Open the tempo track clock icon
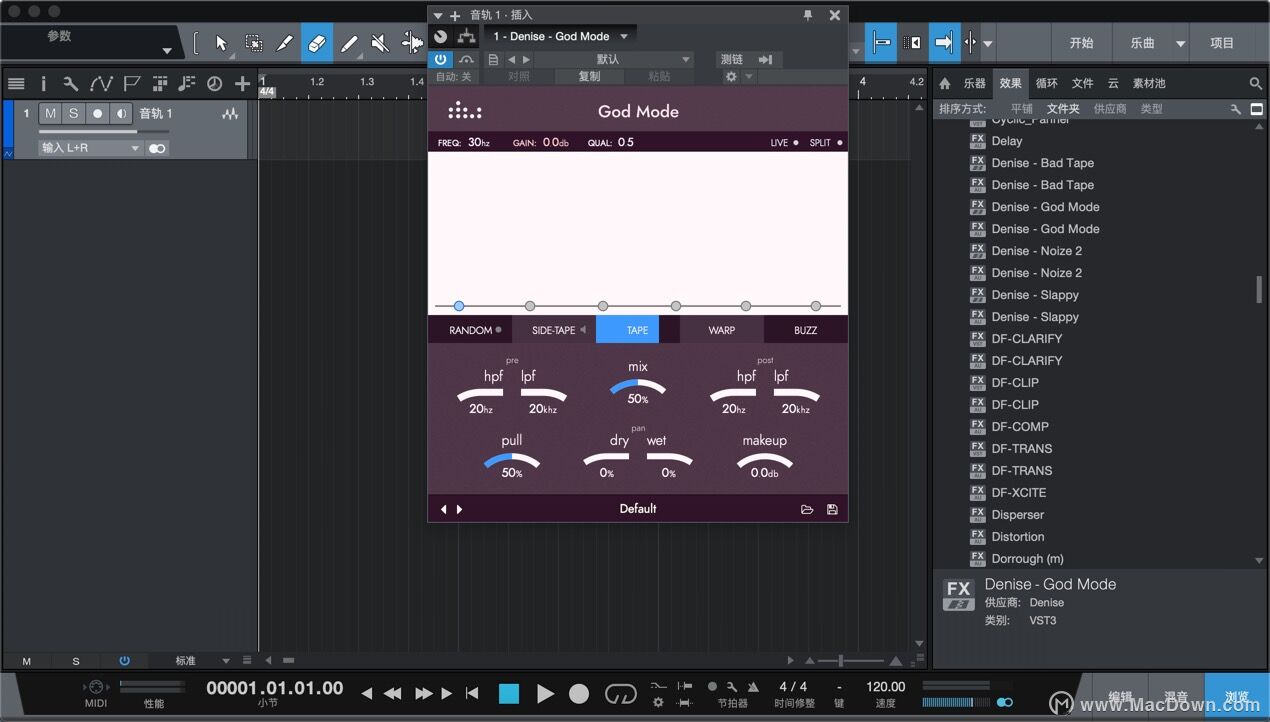 click(x=213, y=84)
